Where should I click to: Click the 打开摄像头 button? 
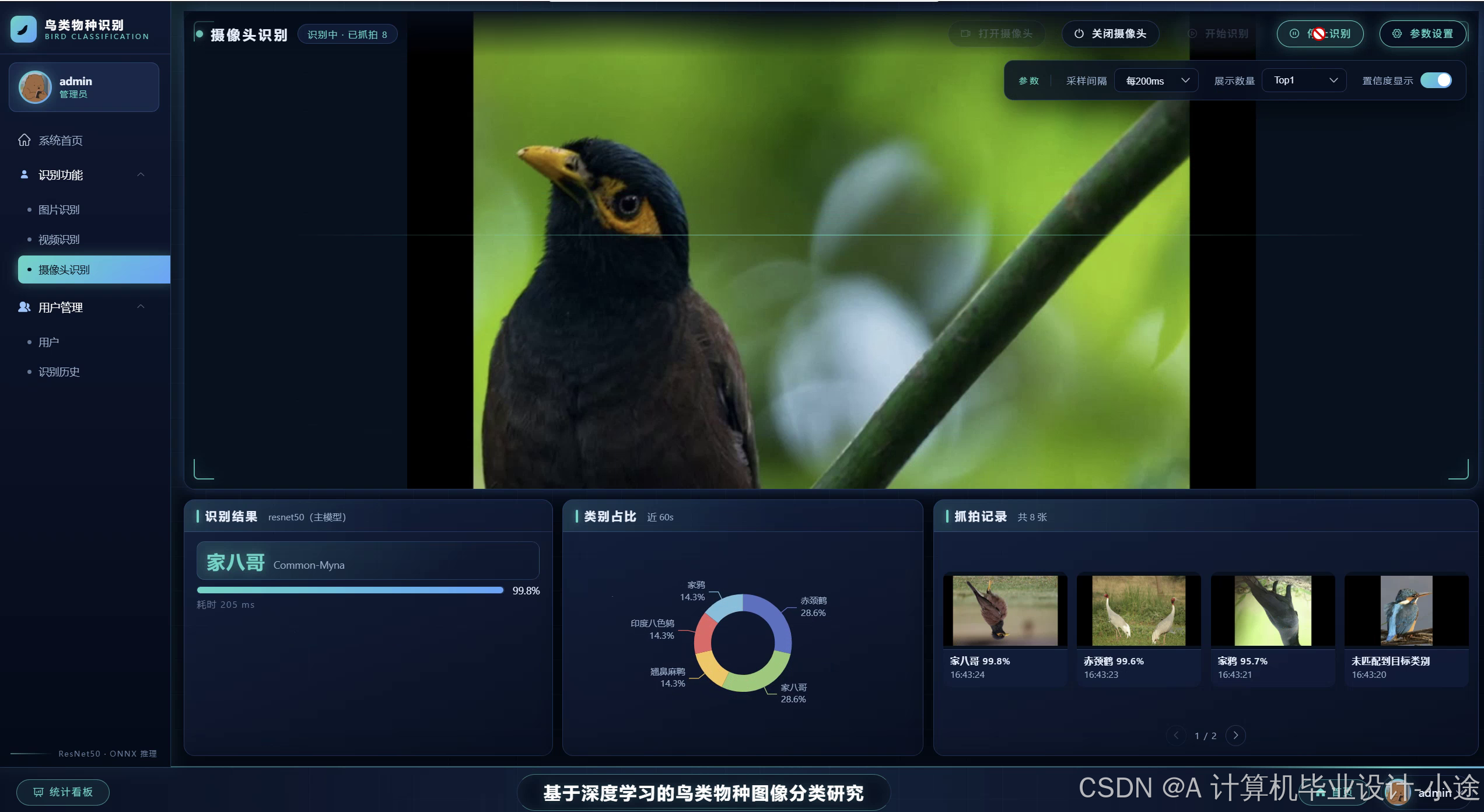pos(996,34)
